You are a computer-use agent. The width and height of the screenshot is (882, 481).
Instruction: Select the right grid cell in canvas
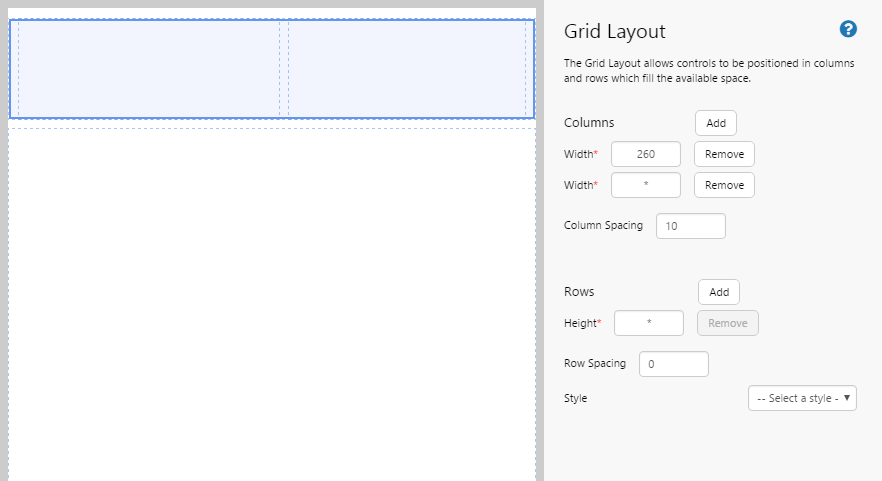(x=407, y=69)
